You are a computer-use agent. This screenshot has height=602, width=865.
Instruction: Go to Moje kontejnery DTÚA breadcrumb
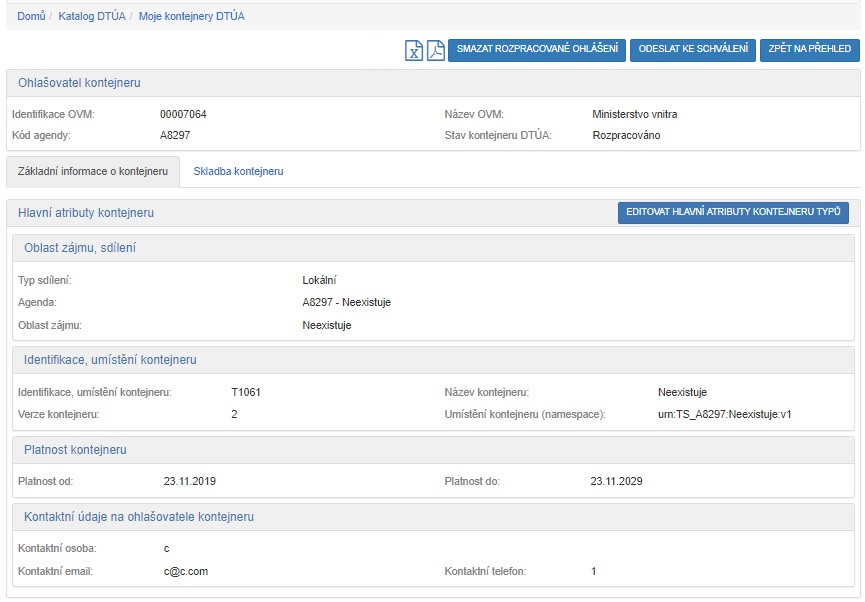point(191,16)
